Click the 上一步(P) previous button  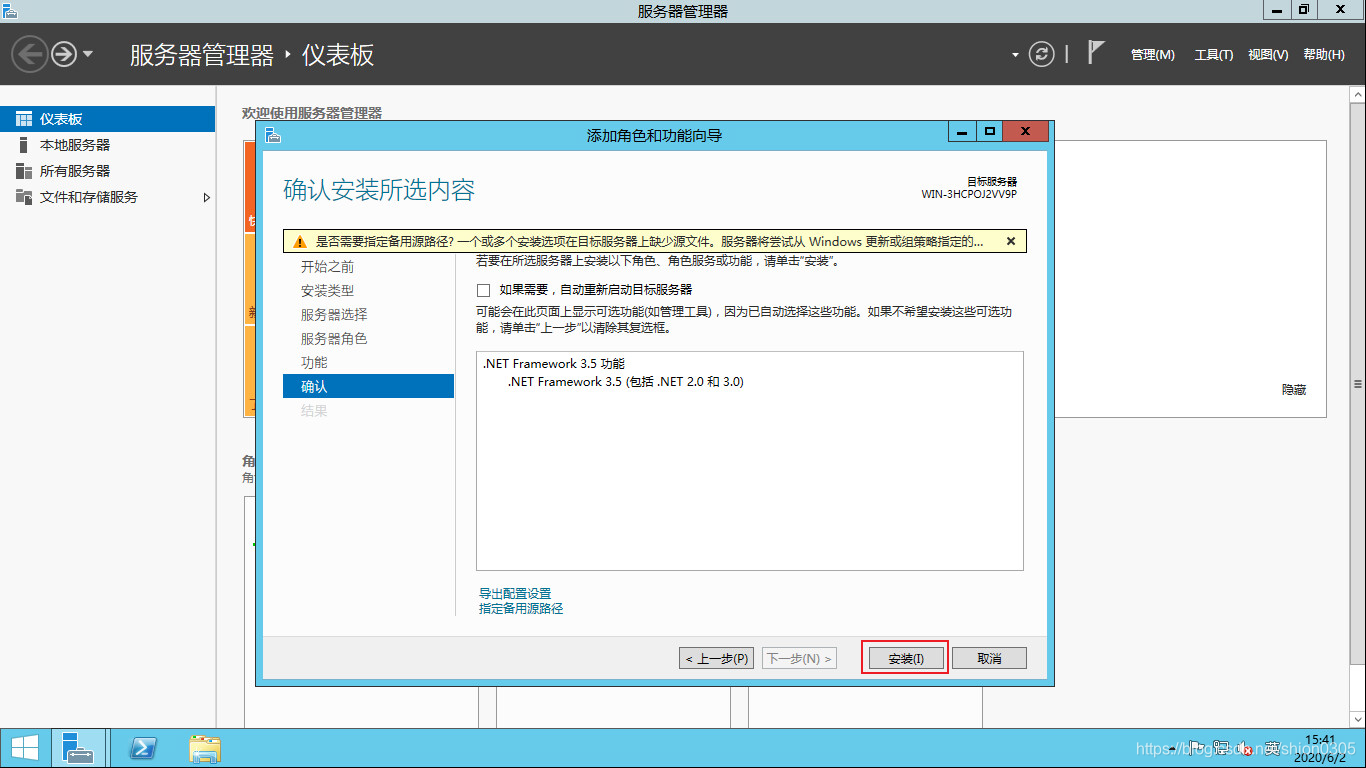pos(717,658)
